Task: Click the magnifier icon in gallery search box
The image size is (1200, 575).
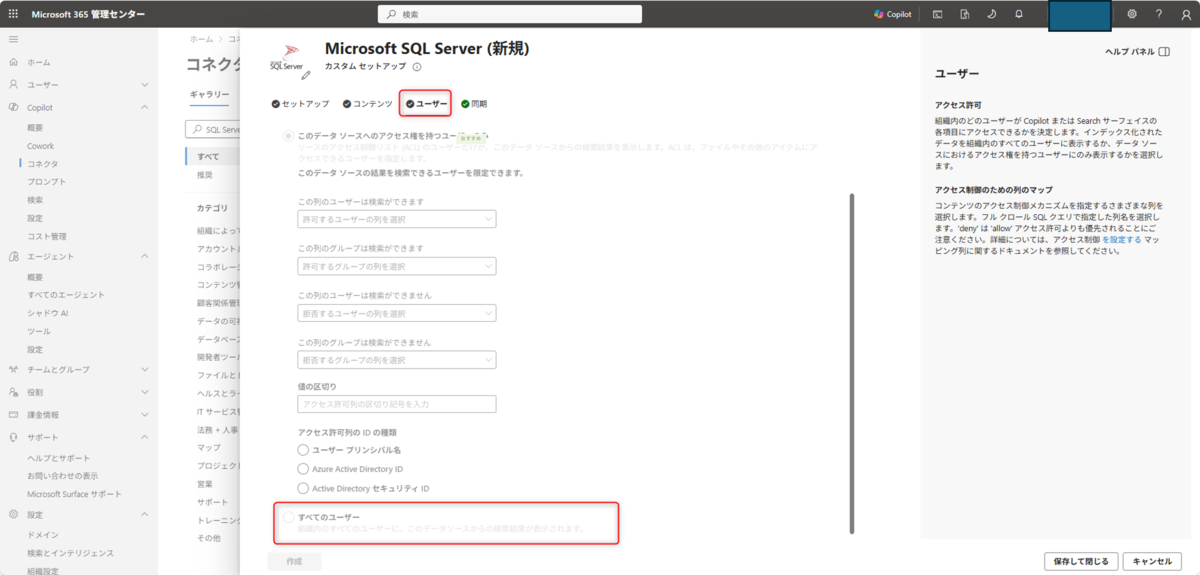Action: (195, 129)
